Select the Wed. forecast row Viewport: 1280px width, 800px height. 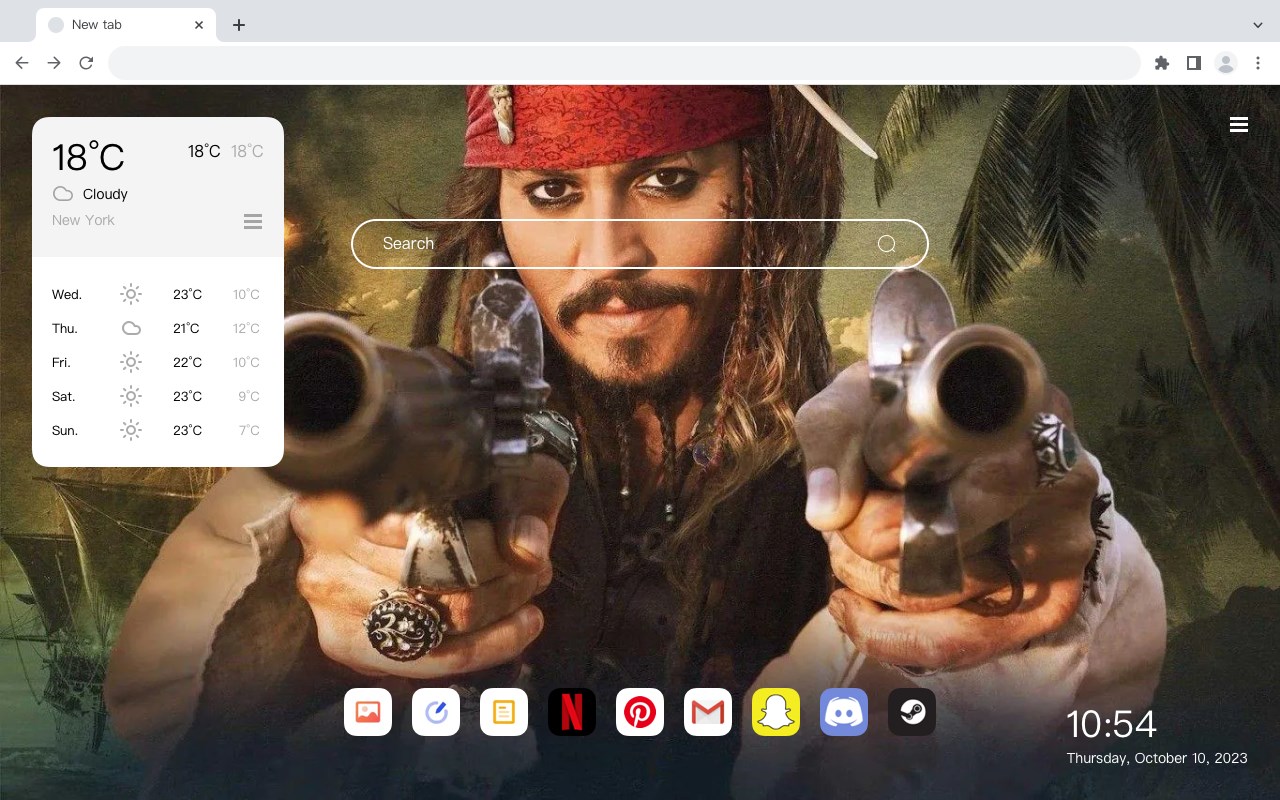coord(158,294)
